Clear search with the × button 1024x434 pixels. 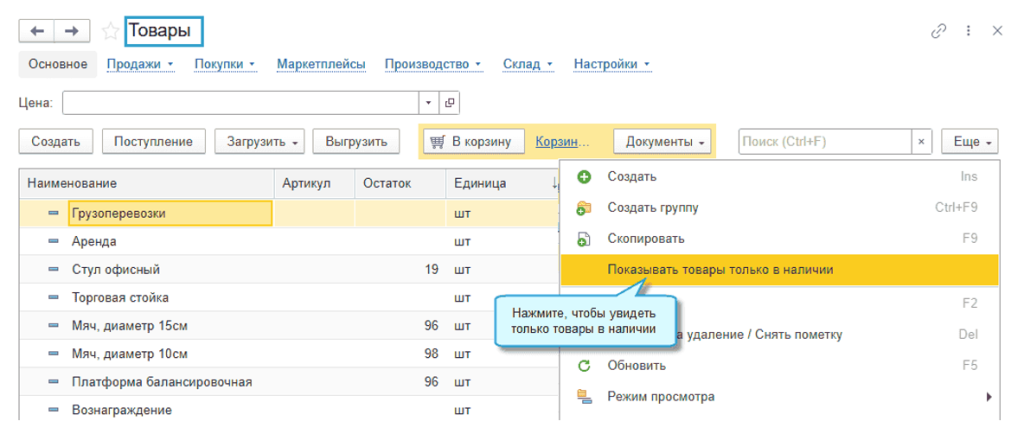921,142
